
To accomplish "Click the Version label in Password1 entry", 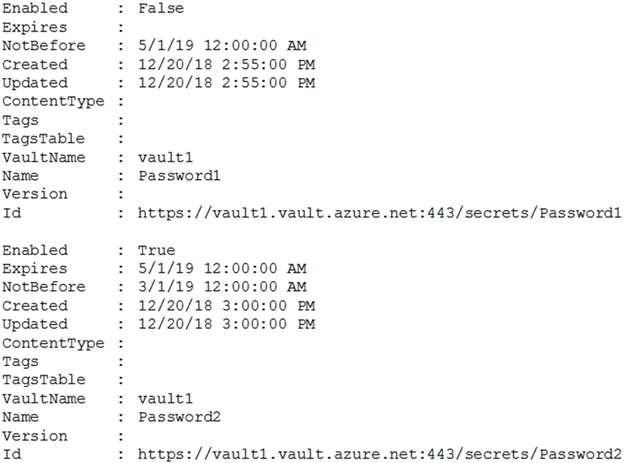I will click(x=36, y=194).
